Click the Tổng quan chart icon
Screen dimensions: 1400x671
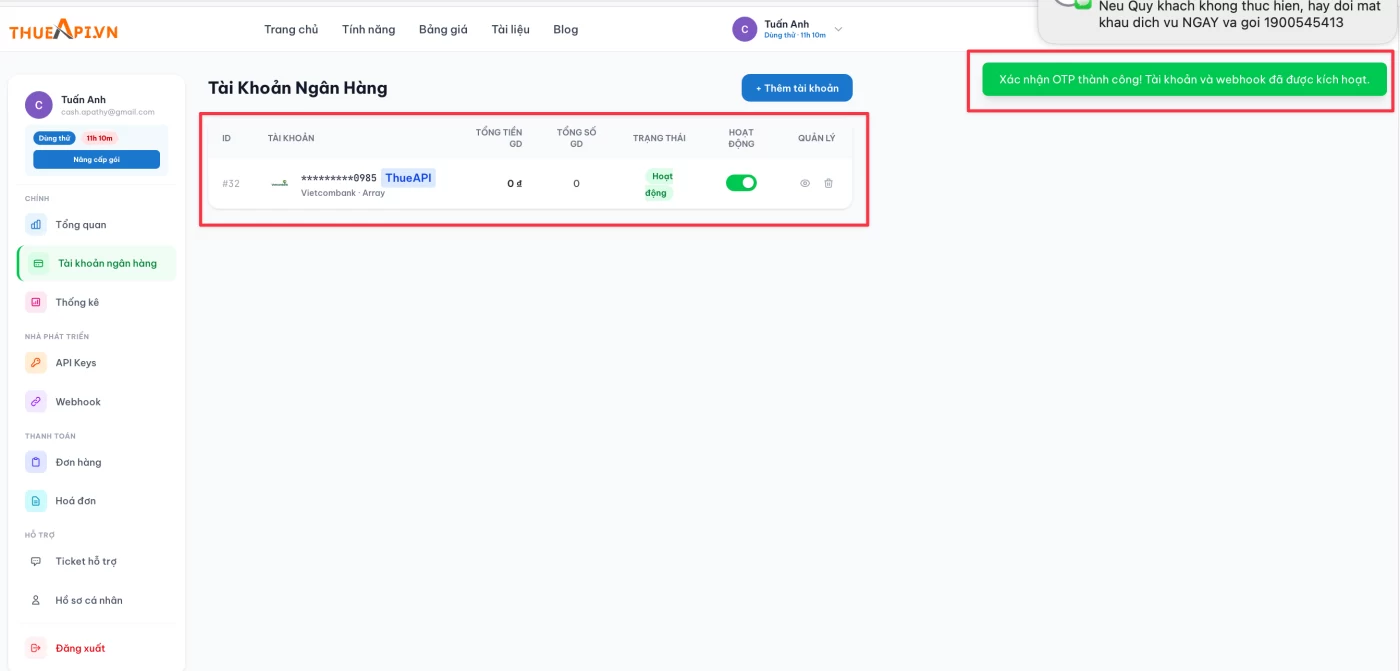click(36, 225)
